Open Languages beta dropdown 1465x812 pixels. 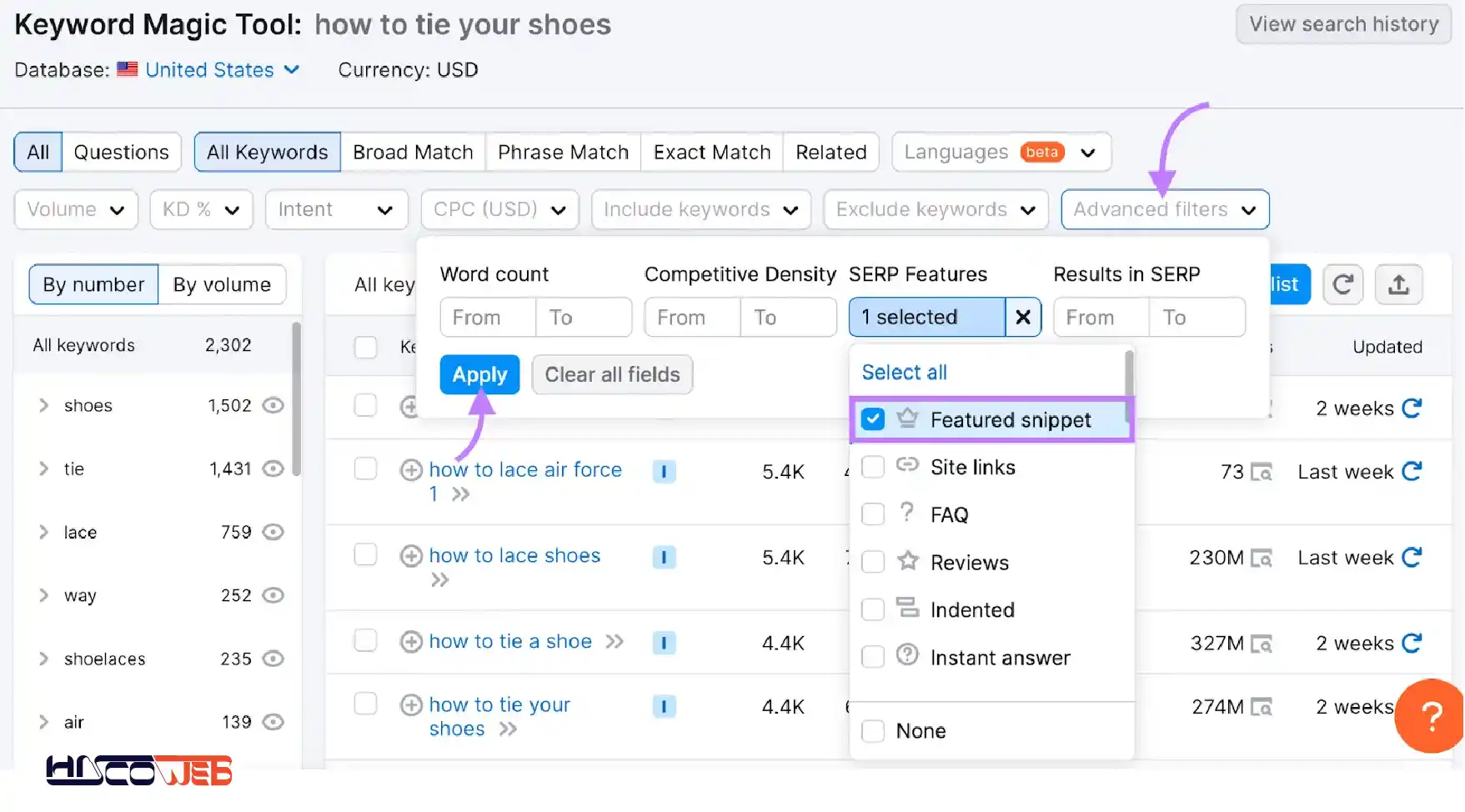[x=1001, y=153]
